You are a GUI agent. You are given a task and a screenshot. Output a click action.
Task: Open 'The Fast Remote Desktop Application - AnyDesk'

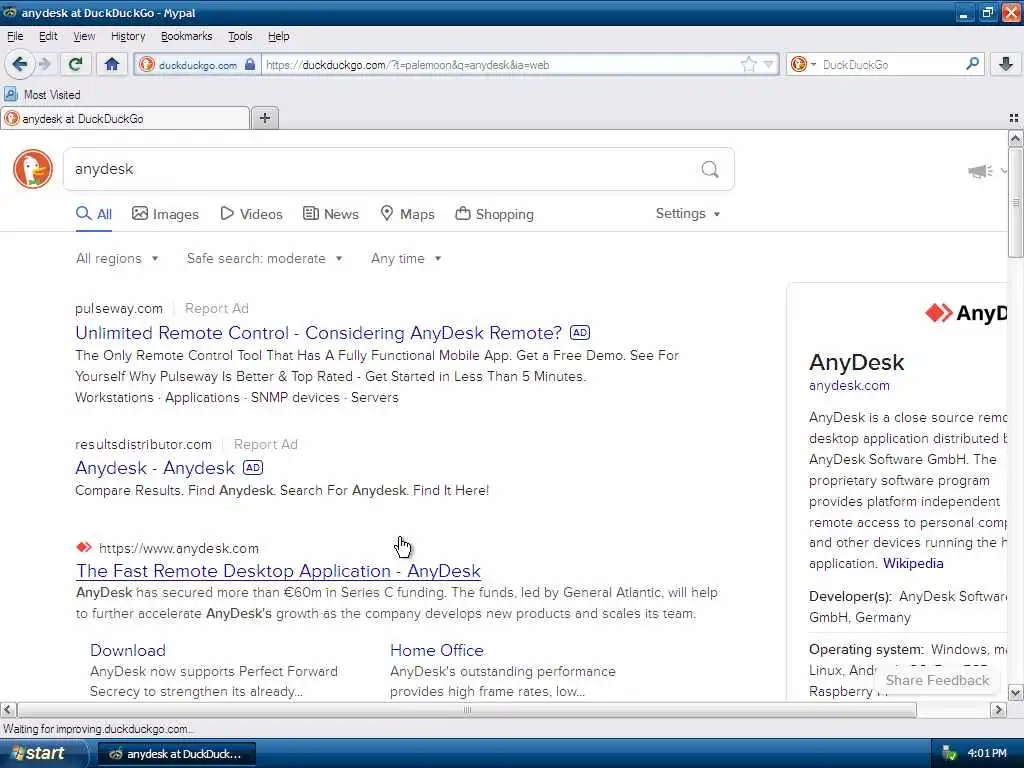coord(278,571)
